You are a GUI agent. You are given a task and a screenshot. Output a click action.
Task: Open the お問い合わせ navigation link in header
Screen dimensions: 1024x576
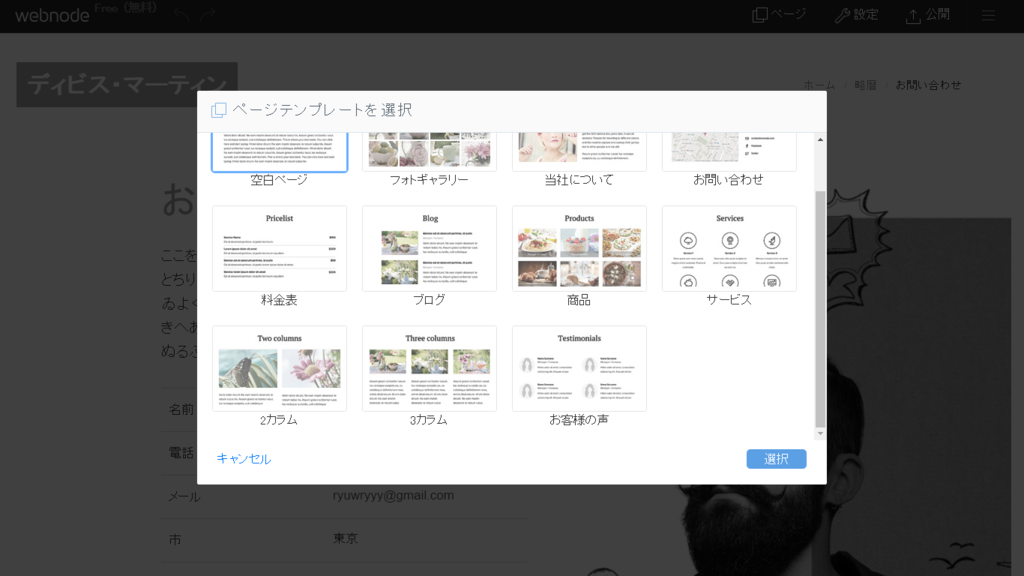click(x=928, y=85)
